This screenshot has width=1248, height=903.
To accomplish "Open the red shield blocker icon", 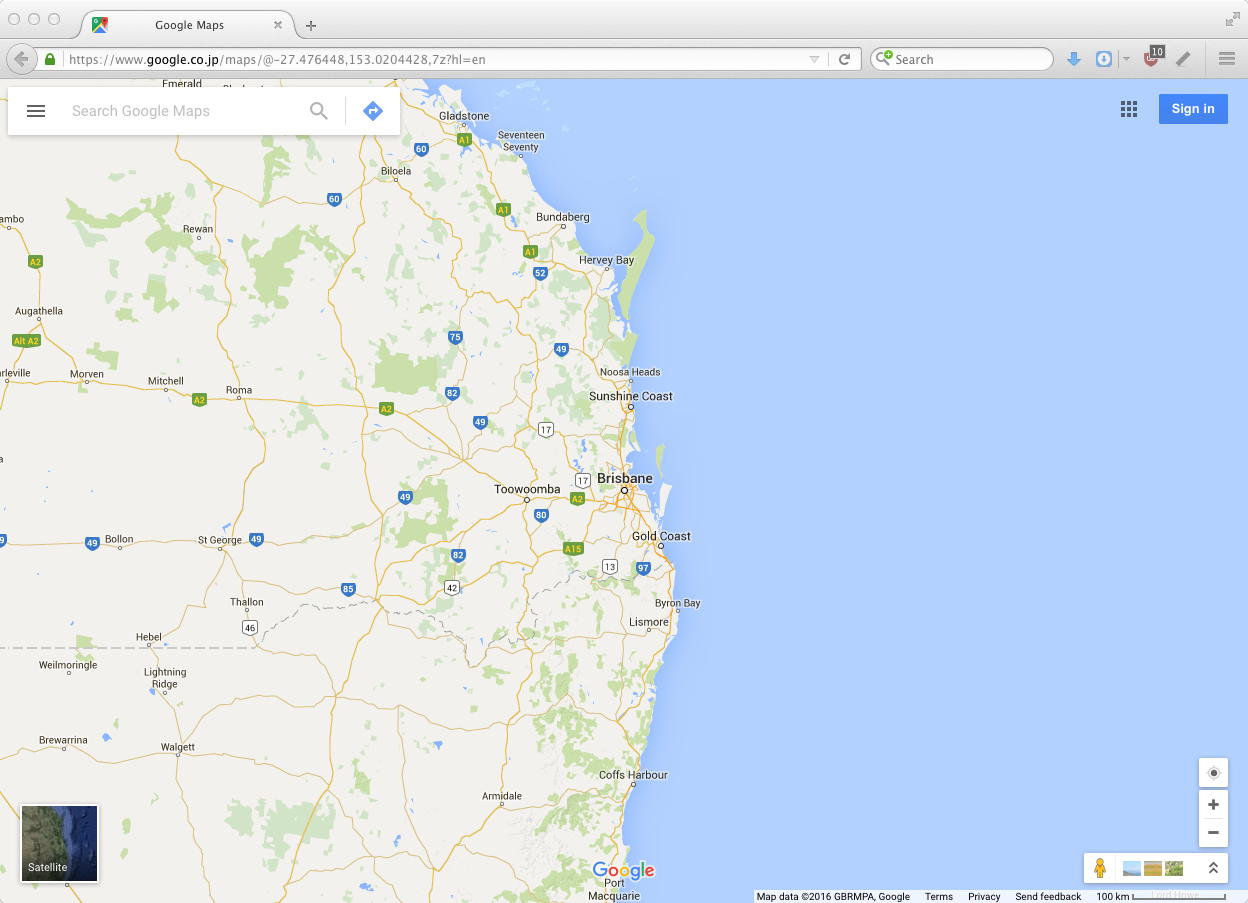I will (1152, 58).
